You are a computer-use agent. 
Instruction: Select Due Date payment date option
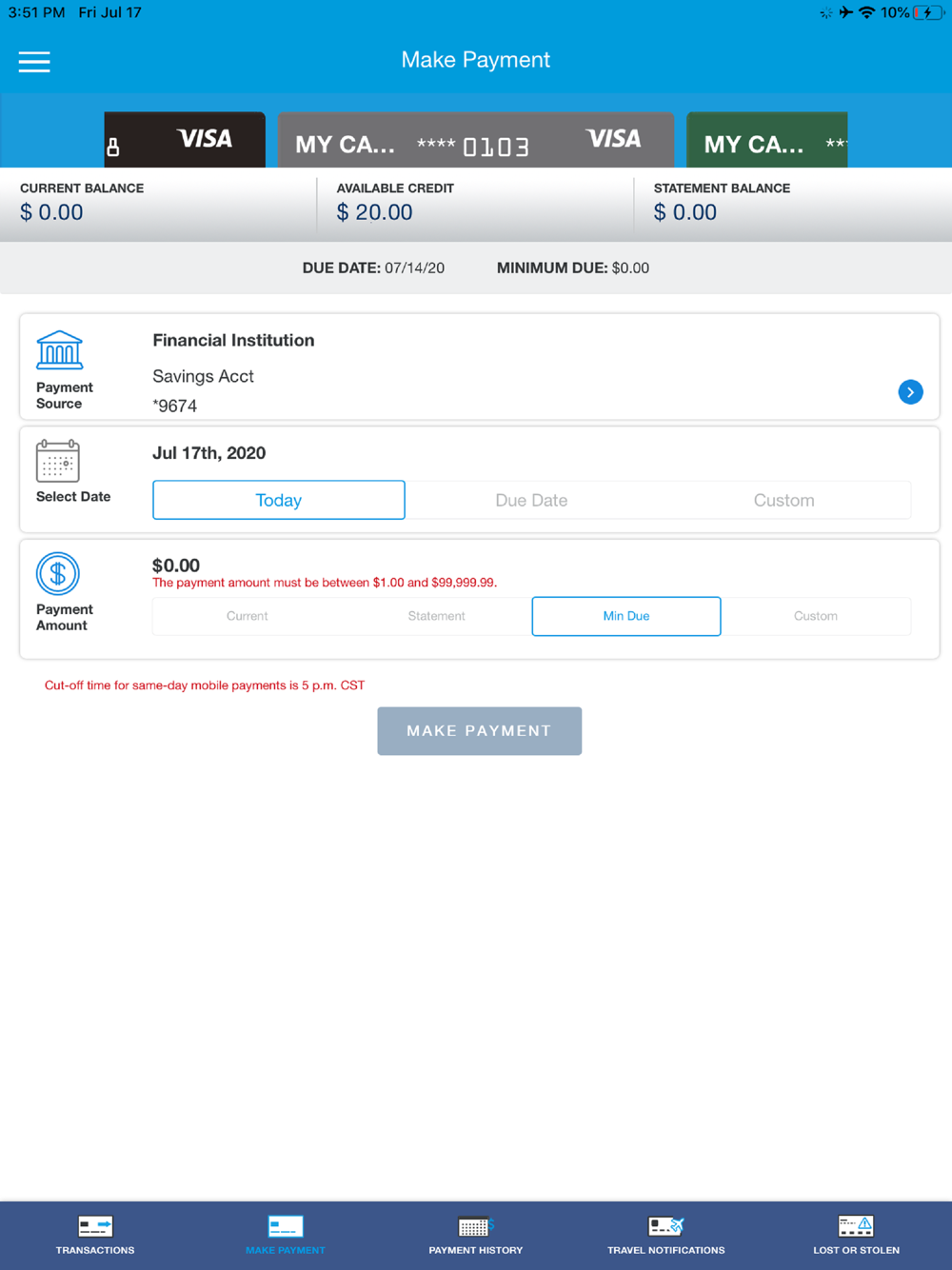pyautogui.click(x=531, y=500)
